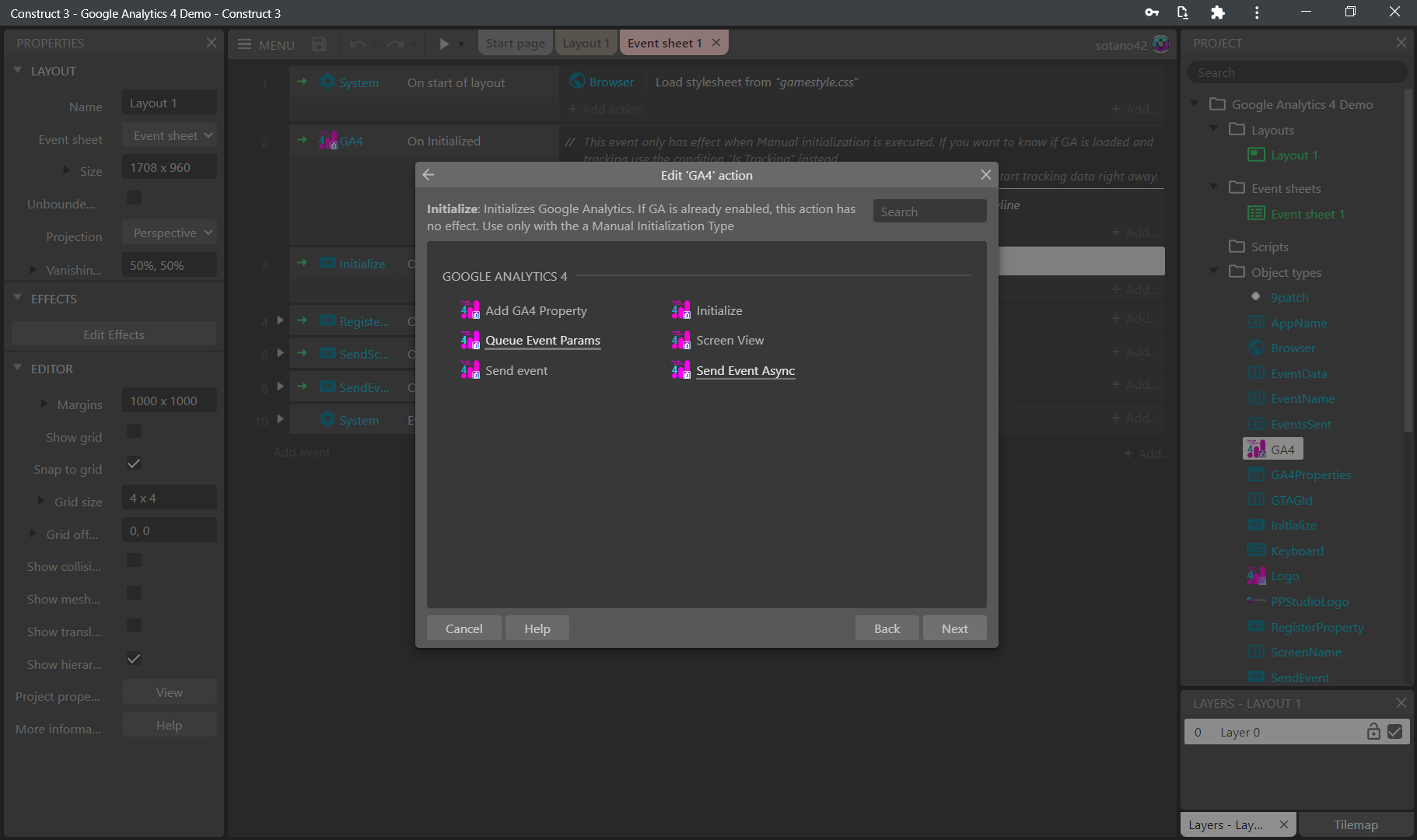
Task: Click the sotano42 user avatar icon
Action: 1161,44
